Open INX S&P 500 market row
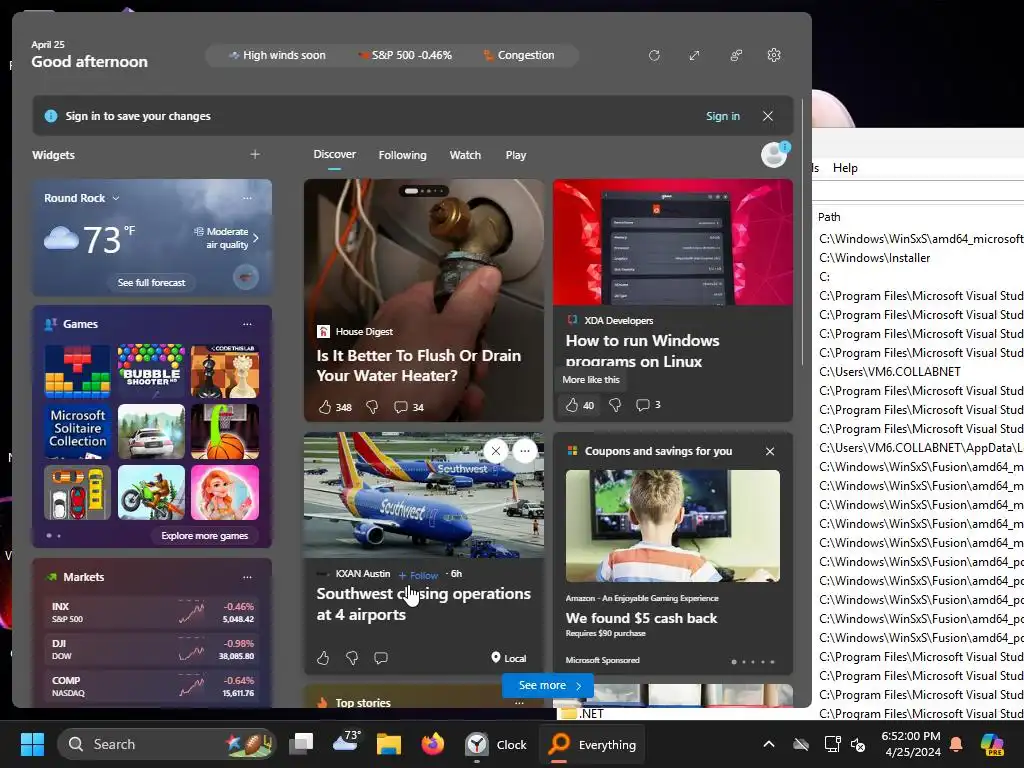The height and width of the screenshot is (768, 1024). click(x=152, y=612)
